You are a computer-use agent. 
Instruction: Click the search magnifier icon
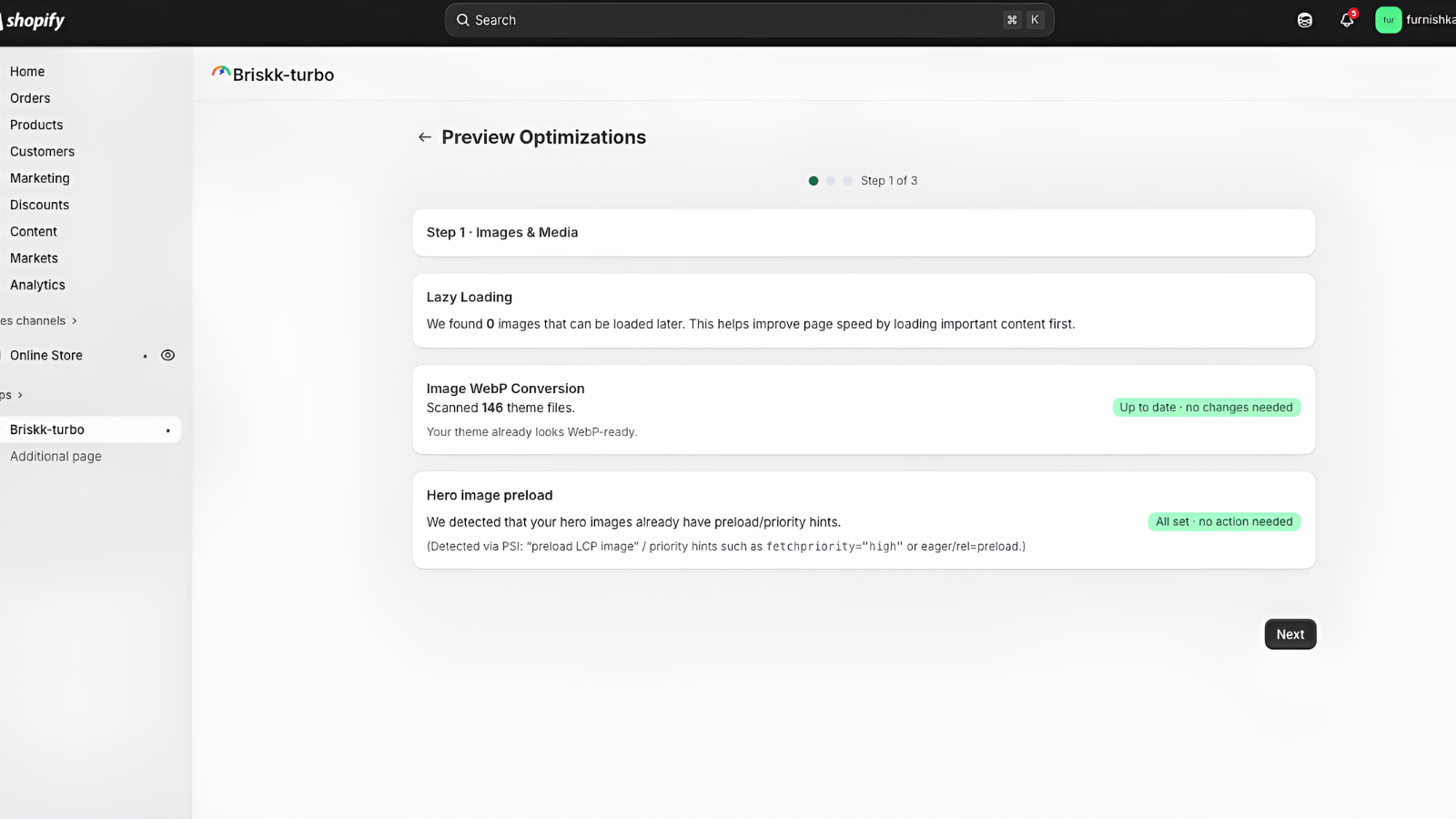[x=463, y=19]
